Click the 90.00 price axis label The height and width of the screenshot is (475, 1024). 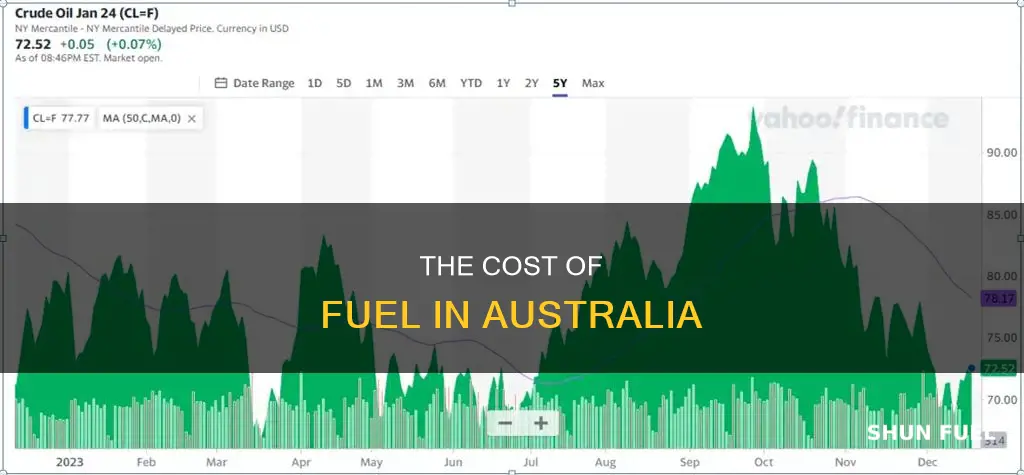click(x=1000, y=152)
